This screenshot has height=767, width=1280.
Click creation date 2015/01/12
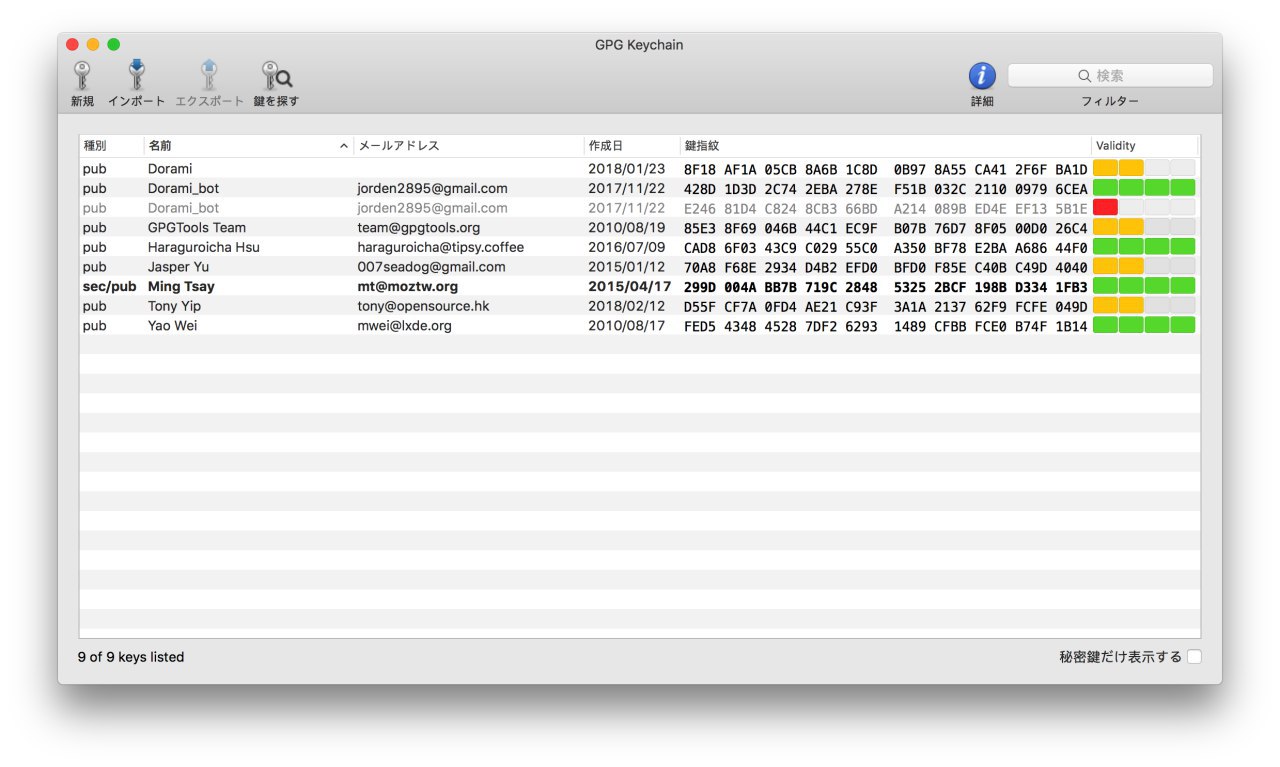tap(627, 267)
